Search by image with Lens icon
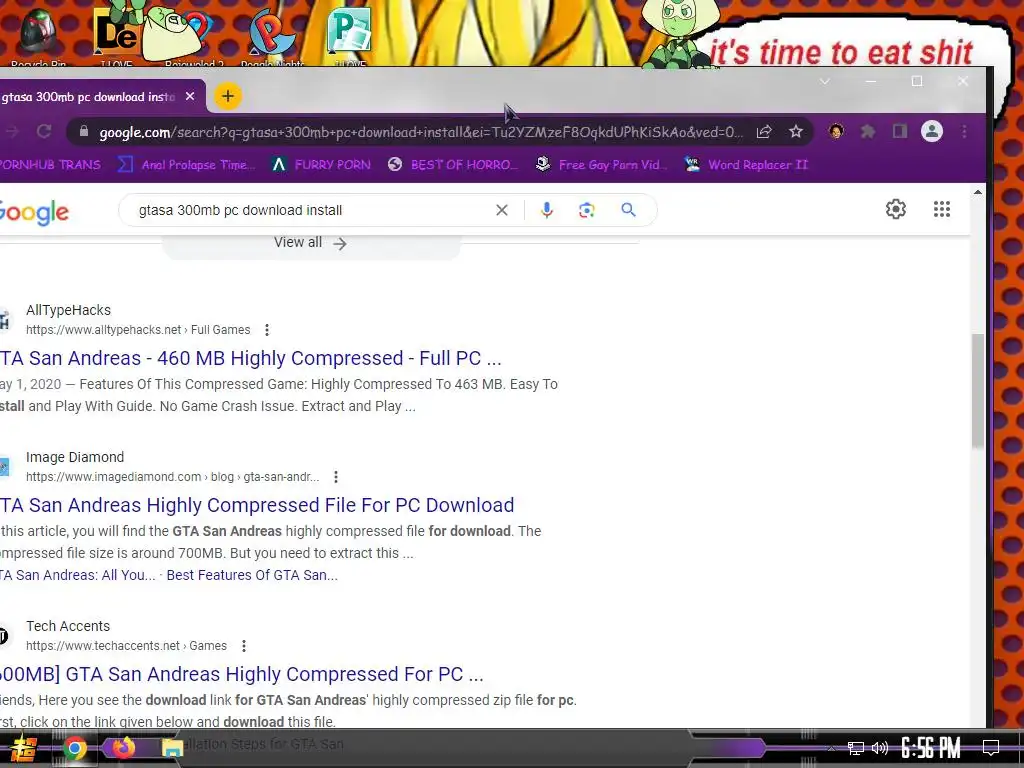The image size is (1024, 768). pyautogui.click(x=586, y=210)
